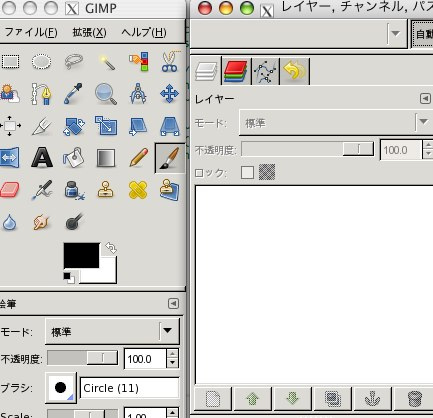Viewport: 433px width, 418px height.
Task: Select the Scissors Select tool
Action: 170,62
